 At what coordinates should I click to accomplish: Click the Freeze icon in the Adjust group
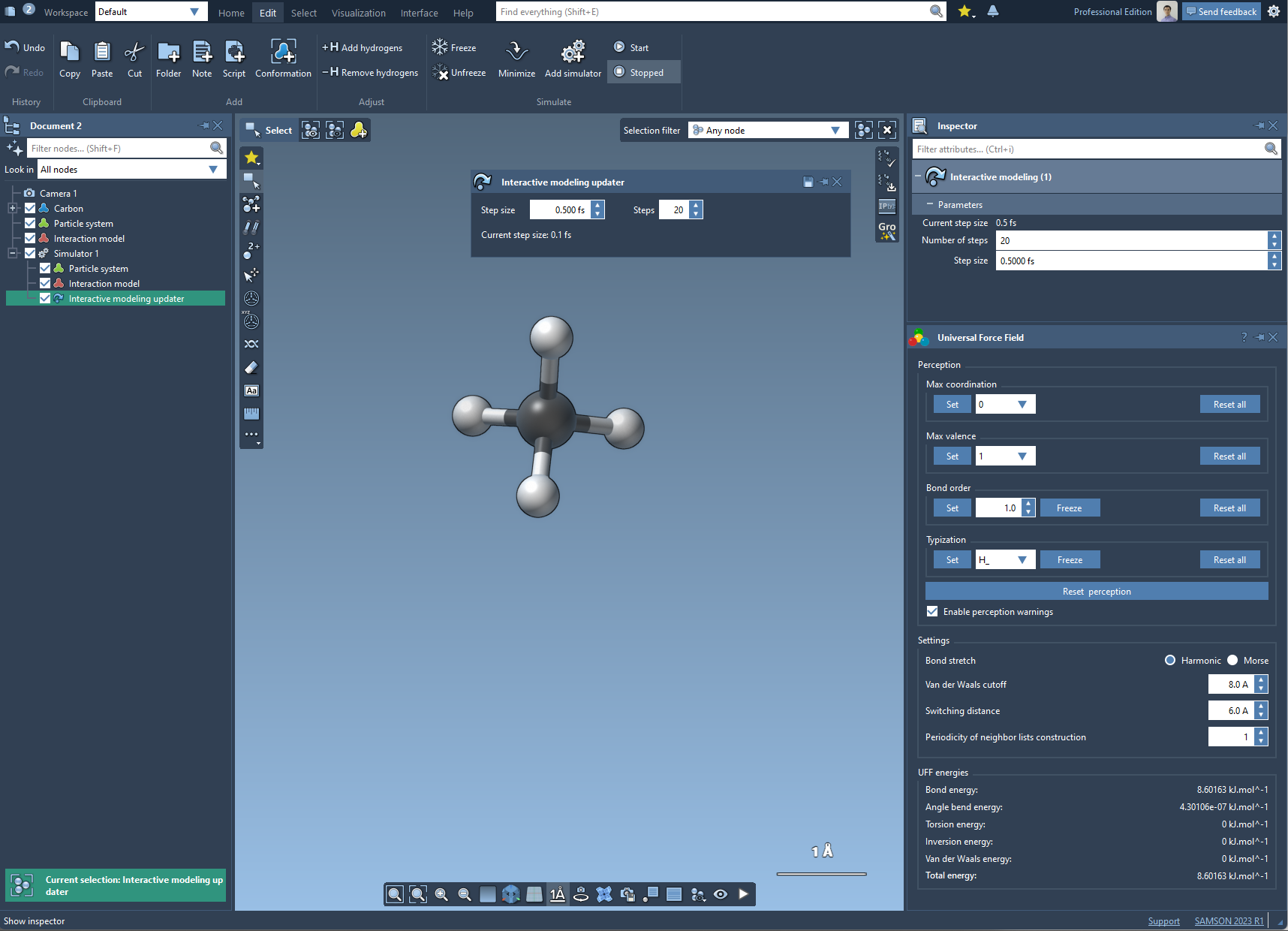[x=440, y=47]
